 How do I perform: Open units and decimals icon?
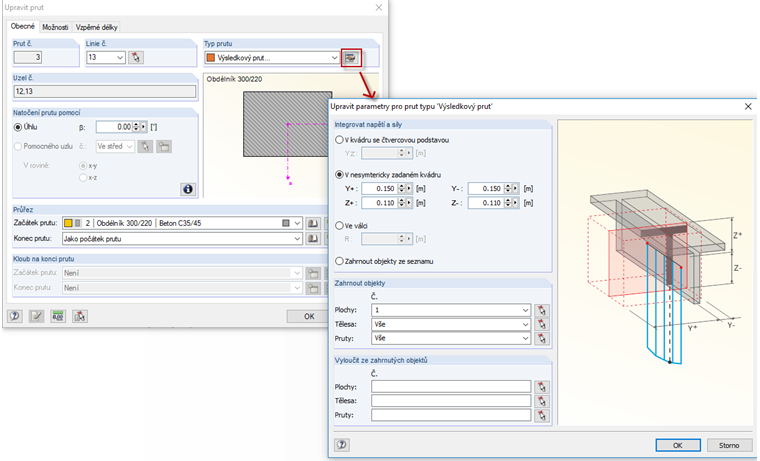[58, 317]
